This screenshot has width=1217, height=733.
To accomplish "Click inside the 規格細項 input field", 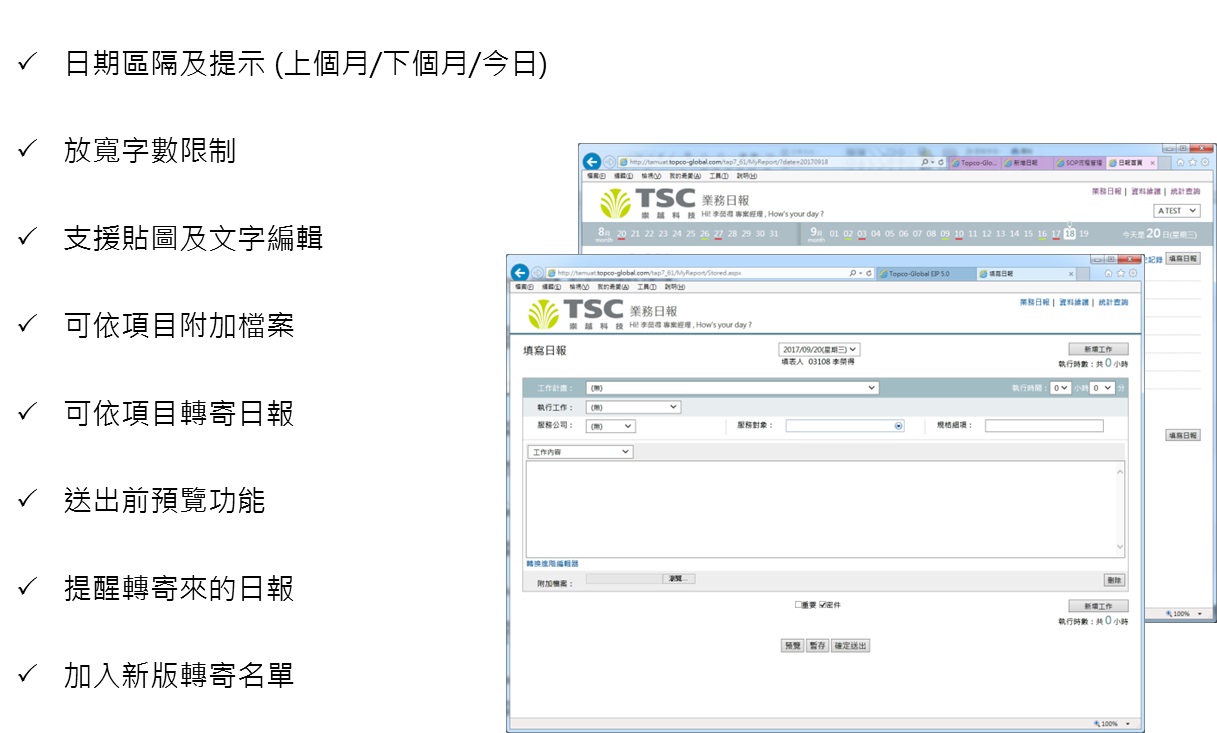I will [1044, 426].
